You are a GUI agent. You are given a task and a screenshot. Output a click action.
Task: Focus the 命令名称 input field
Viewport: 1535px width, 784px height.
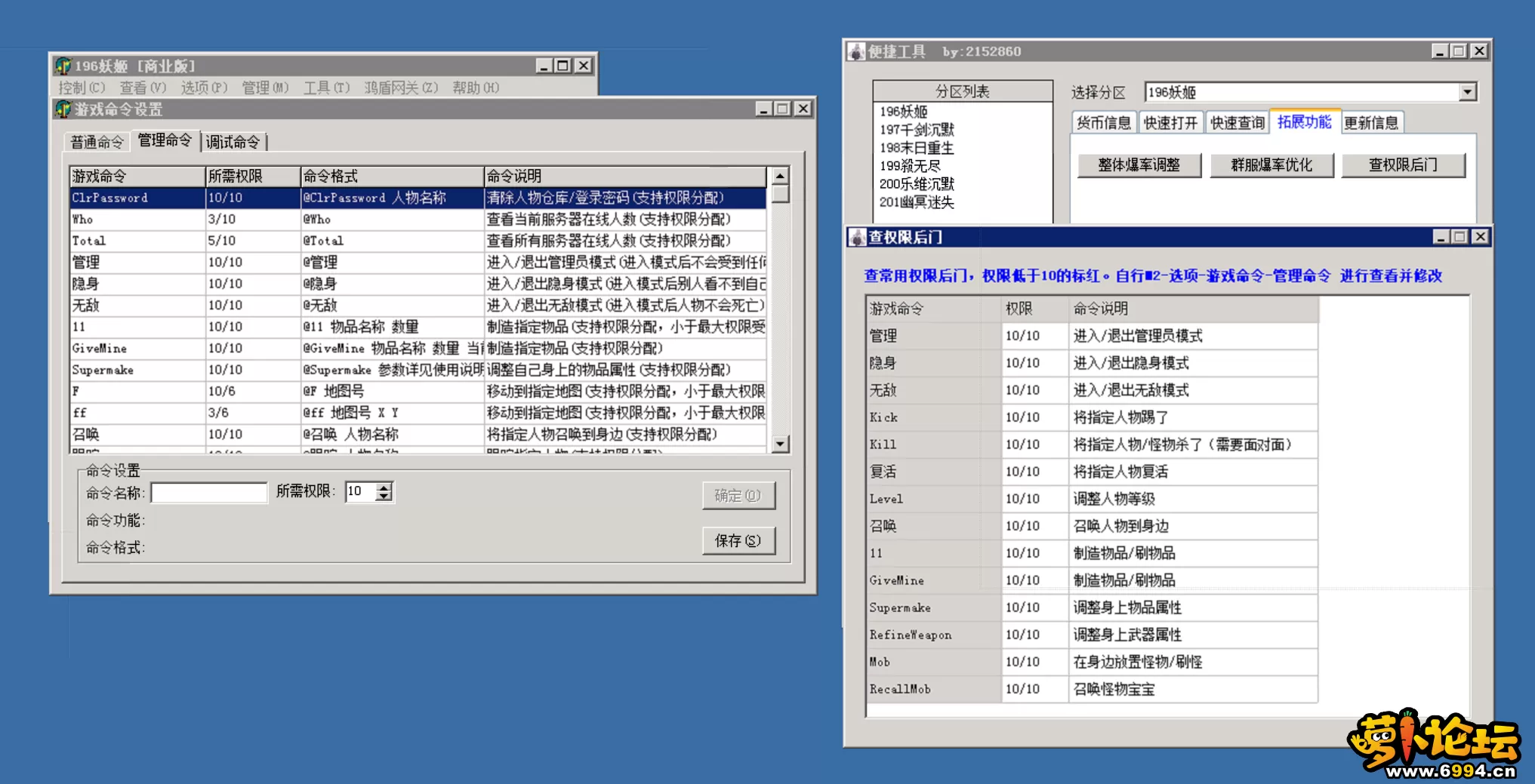tap(209, 493)
